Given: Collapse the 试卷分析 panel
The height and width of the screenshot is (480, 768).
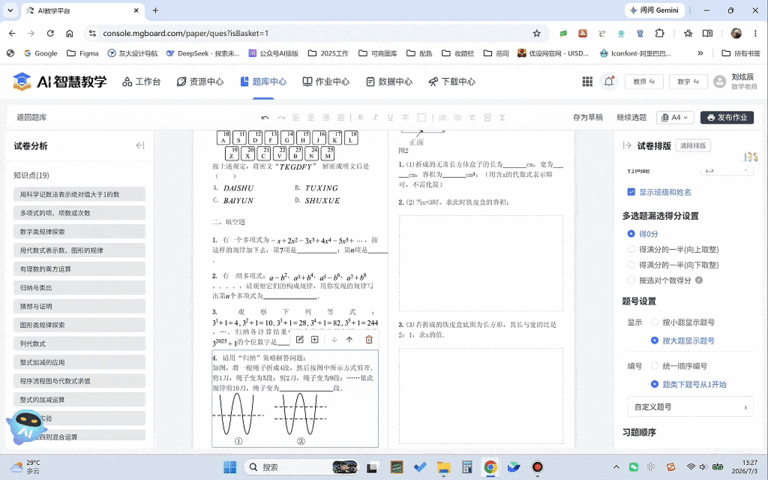Looking at the screenshot, I should point(140,145).
